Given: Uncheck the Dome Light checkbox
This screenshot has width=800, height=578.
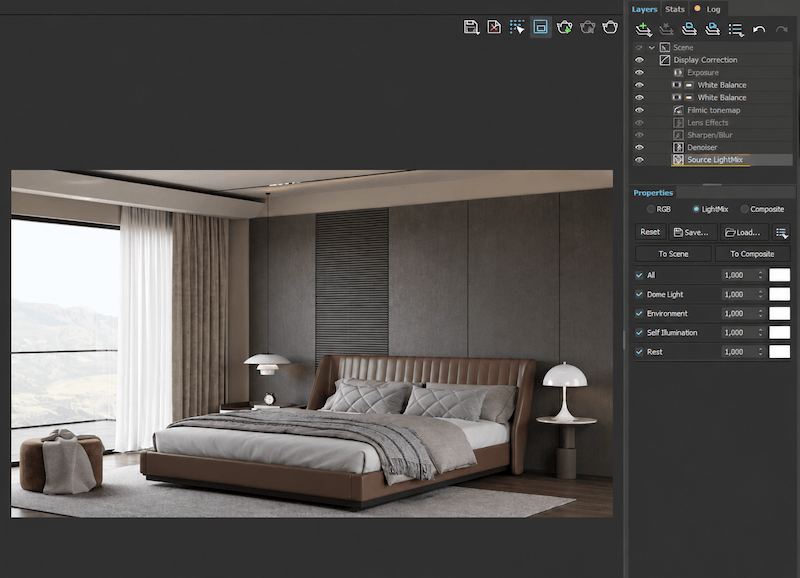Looking at the screenshot, I should 639,294.
